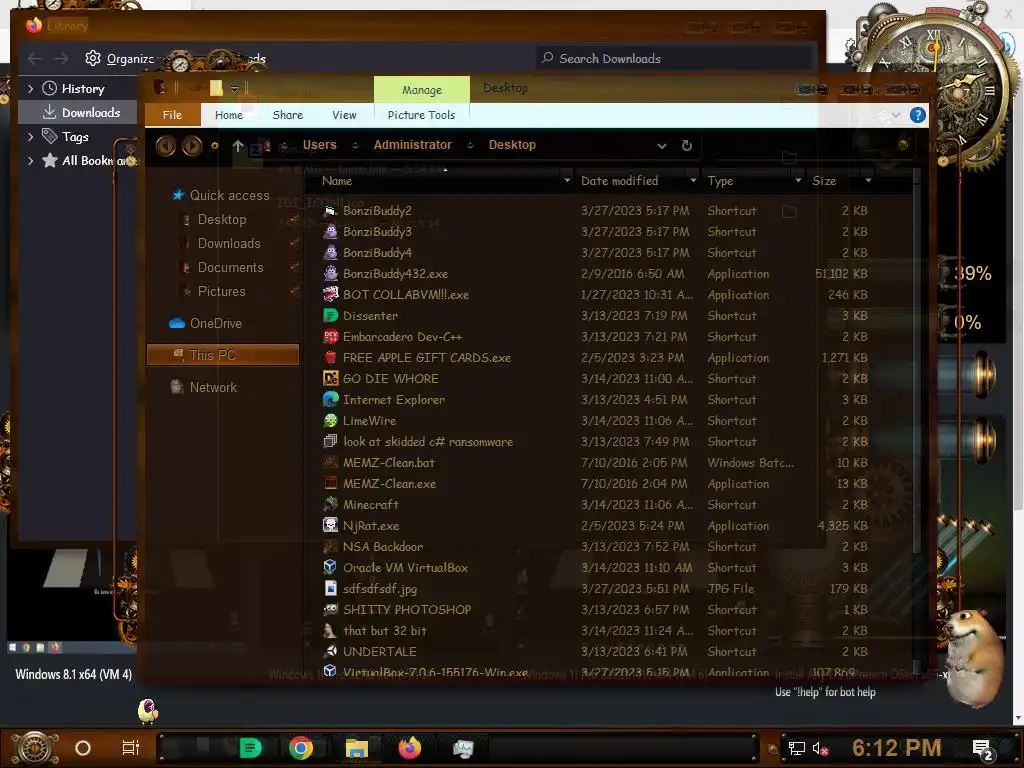Open the Name column filter dropdown
The height and width of the screenshot is (768, 1024).
pyautogui.click(x=567, y=181)
